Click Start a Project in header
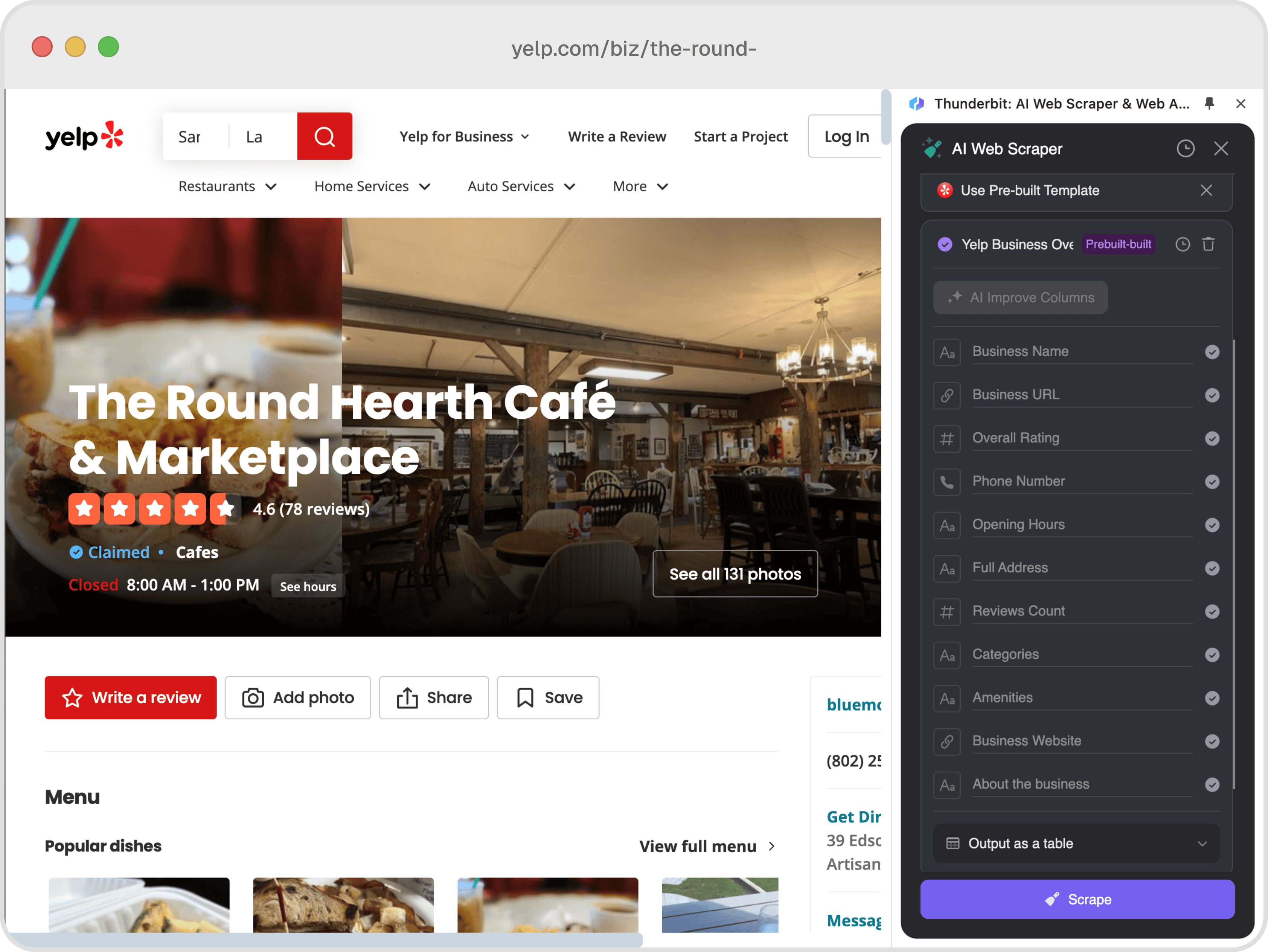 pyautogui.click(x=741, y=136)
